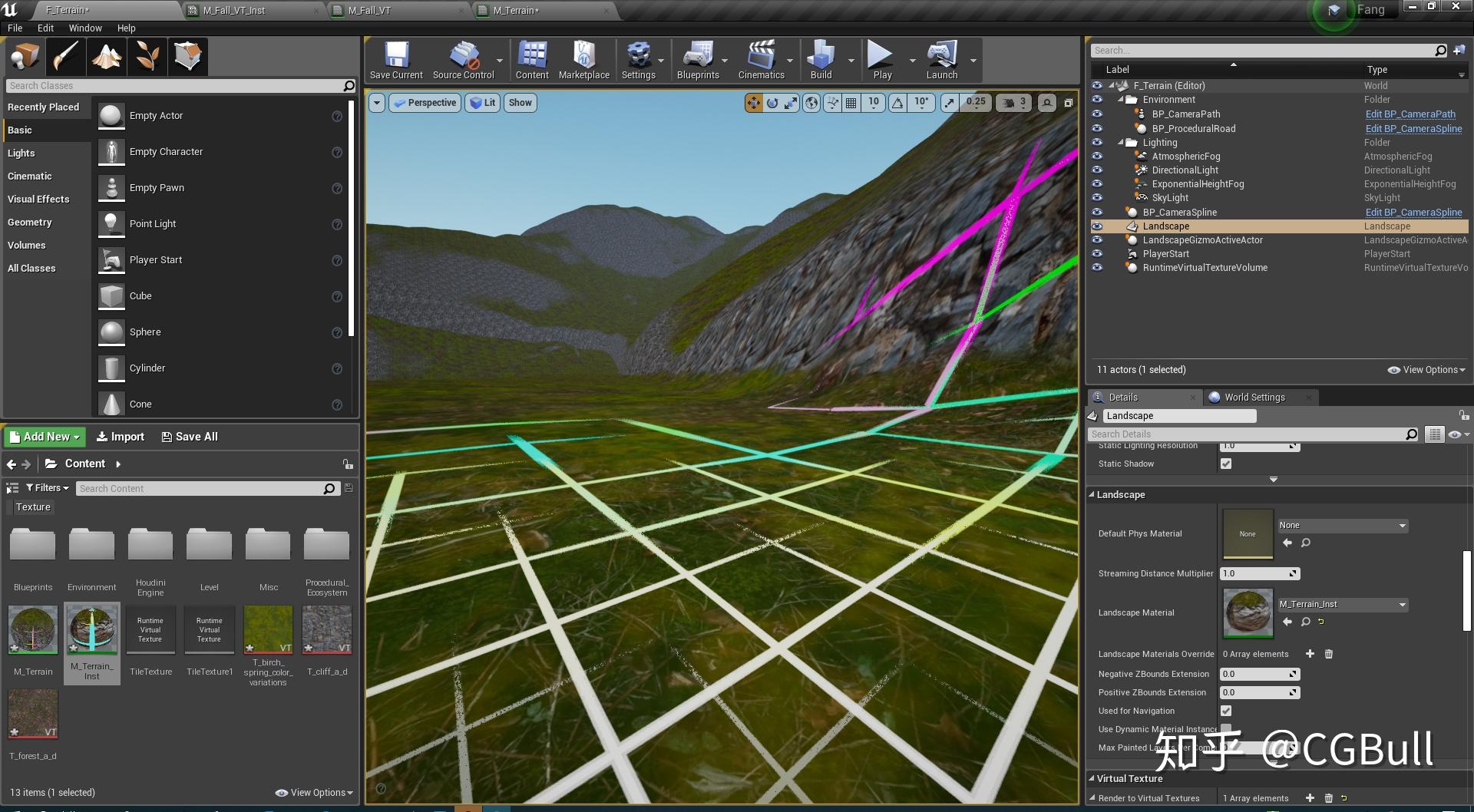The height and width of the screenshot is (812, 1474).
Task: Uncheck the Static Shadow checkbox
Action: [1226, 464]
